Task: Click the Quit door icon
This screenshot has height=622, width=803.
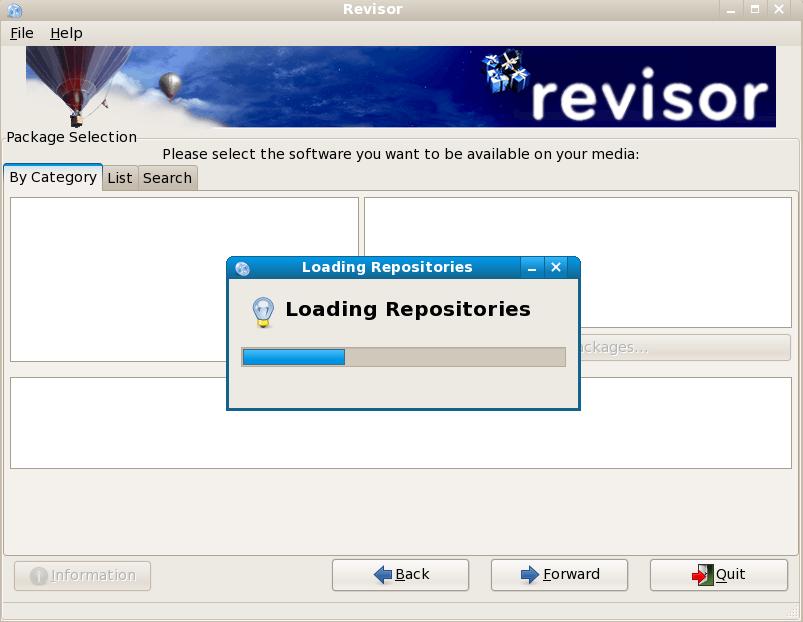Action: [702, 575]
